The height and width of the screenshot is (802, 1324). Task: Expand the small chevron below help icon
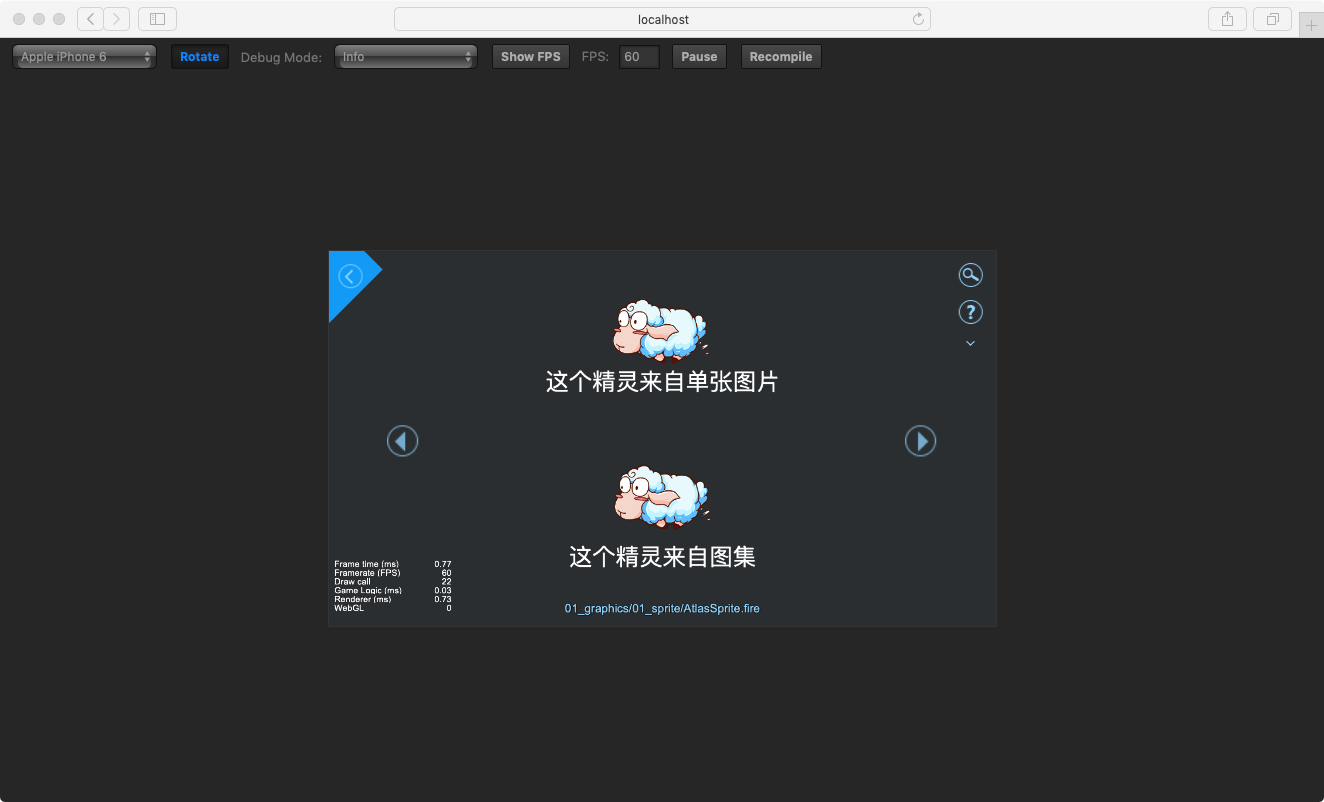[x=970, y=343]
